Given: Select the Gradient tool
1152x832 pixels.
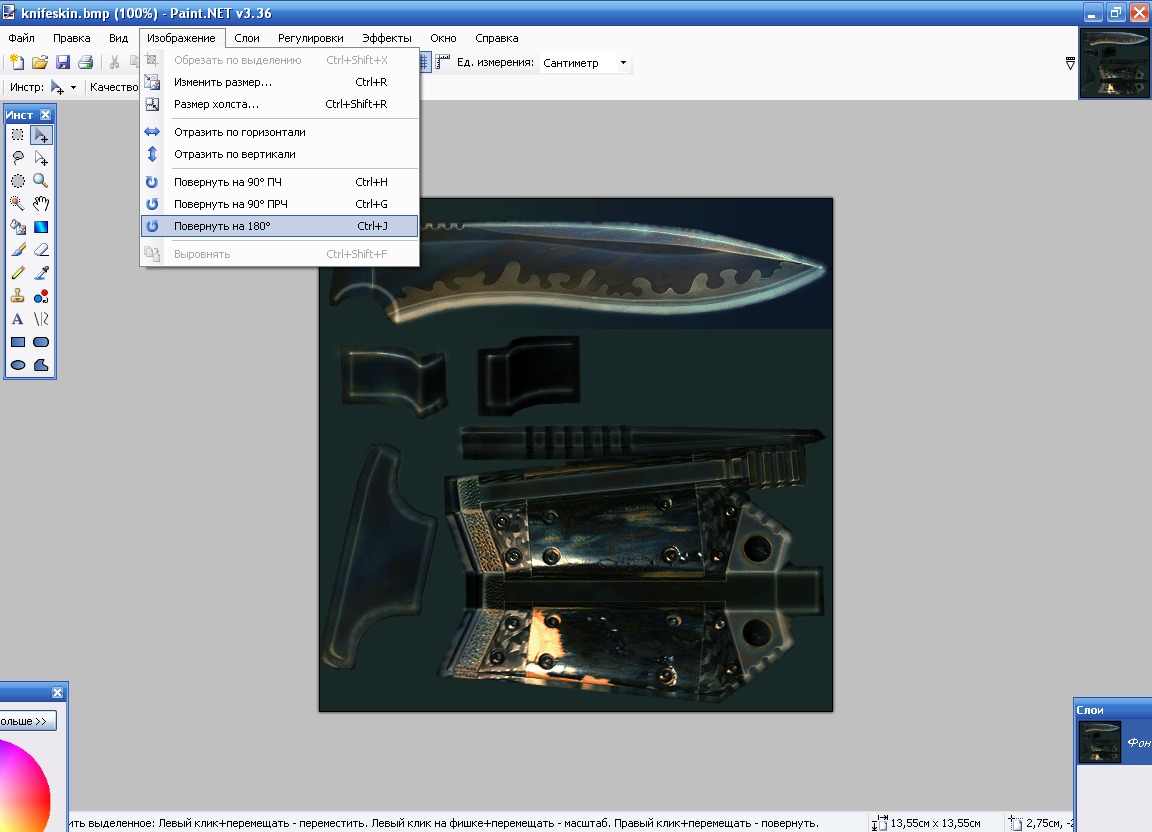Looking at the screenshot, I should pos(41,226).
